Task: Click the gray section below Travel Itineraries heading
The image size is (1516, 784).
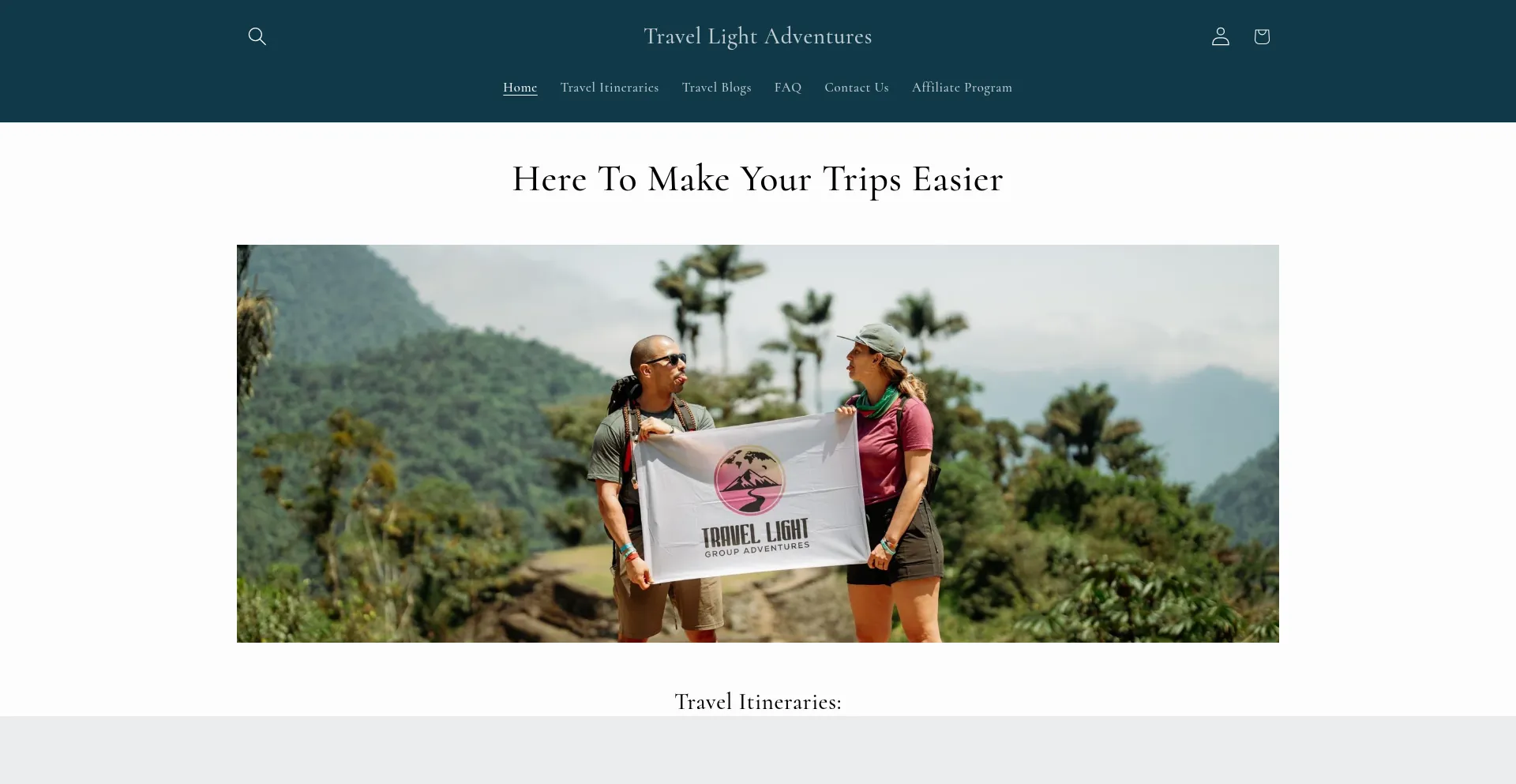Action: click(x=757, y=750)
